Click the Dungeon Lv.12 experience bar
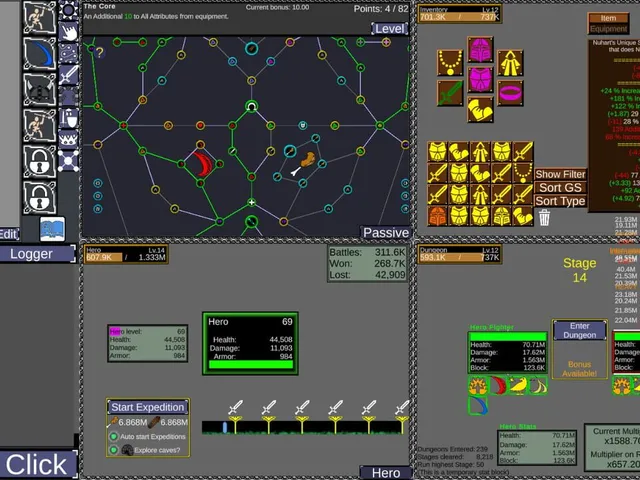640x480 pixels. pos(460,254)
